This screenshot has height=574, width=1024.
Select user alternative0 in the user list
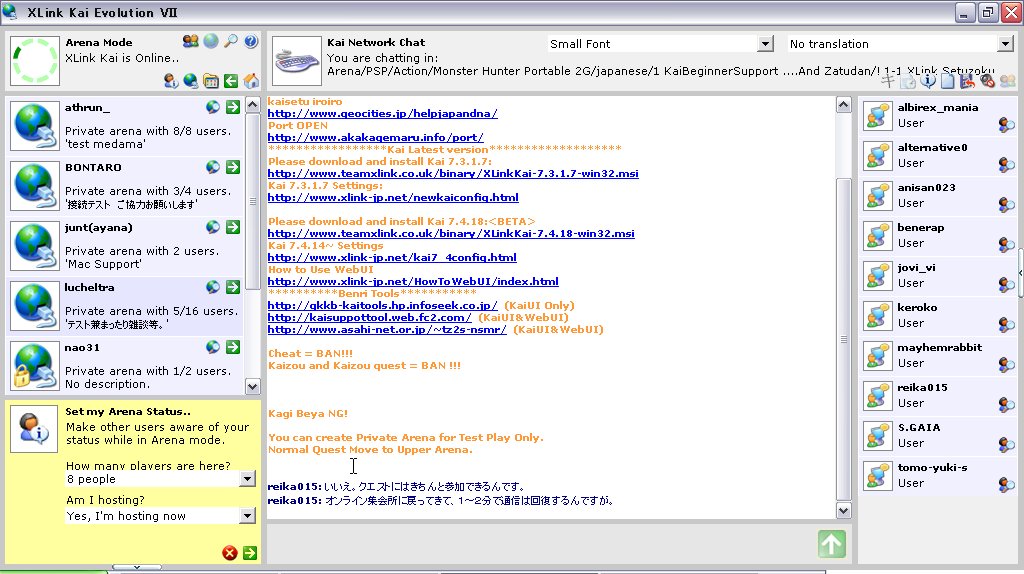938,156
